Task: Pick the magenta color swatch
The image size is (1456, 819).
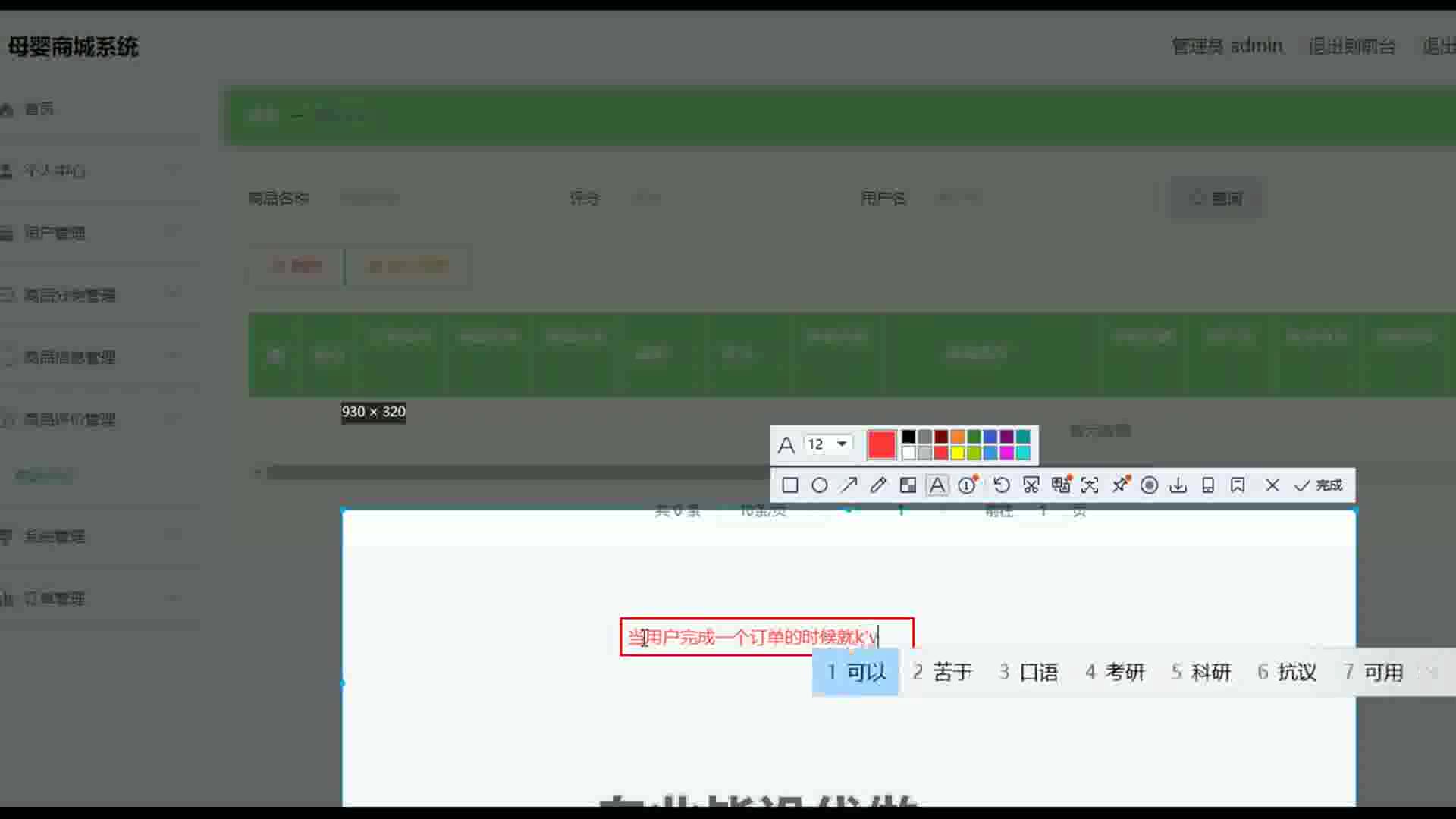Action: tap(1006, 453)
